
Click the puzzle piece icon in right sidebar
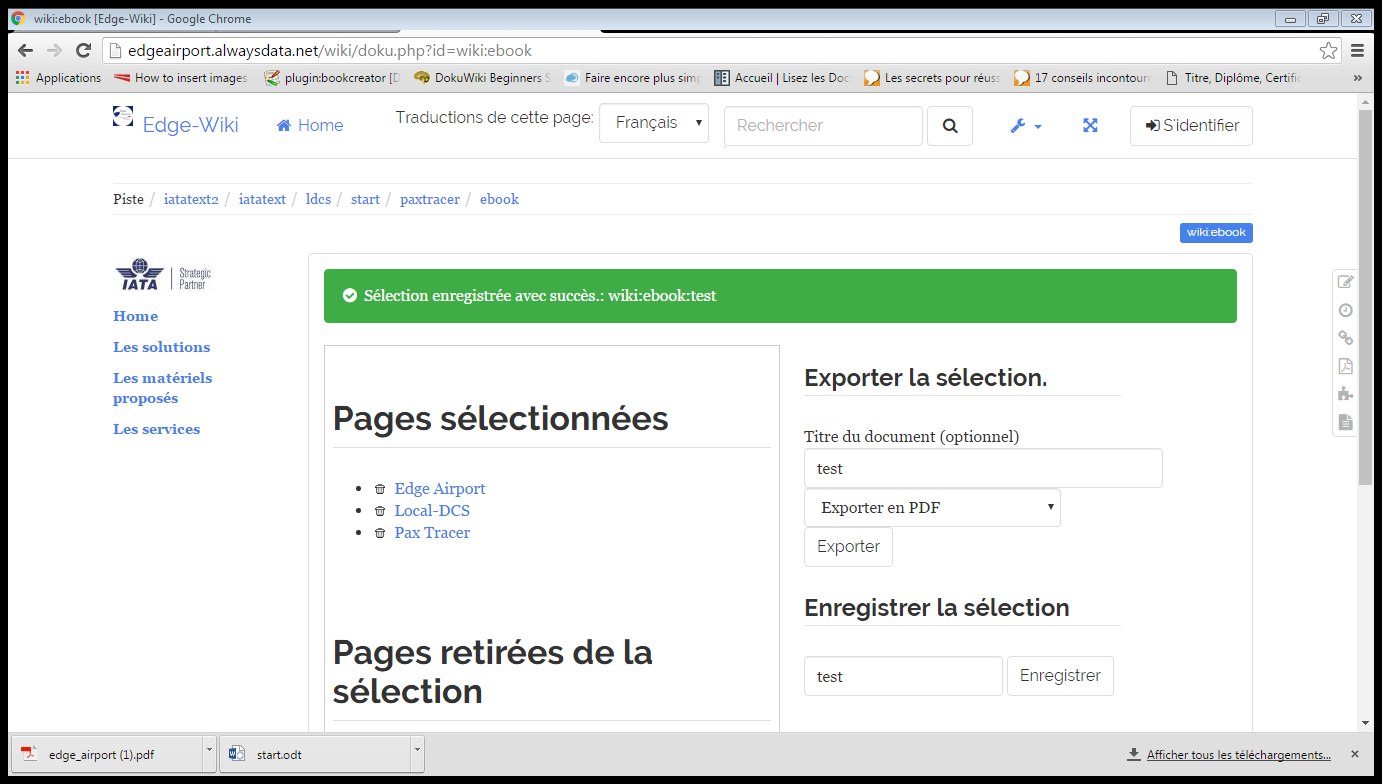(1346, 394)
